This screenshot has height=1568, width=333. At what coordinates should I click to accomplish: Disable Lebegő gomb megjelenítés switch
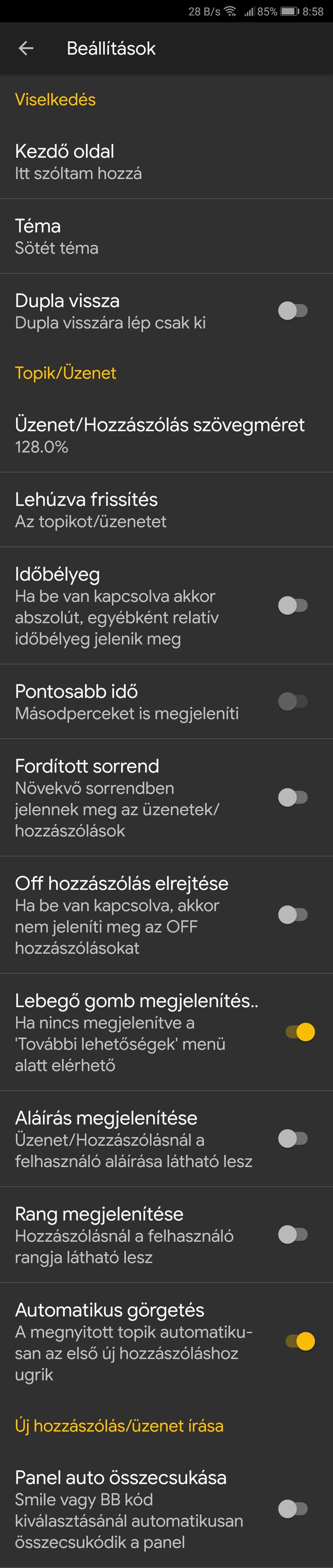[300, 1032]
